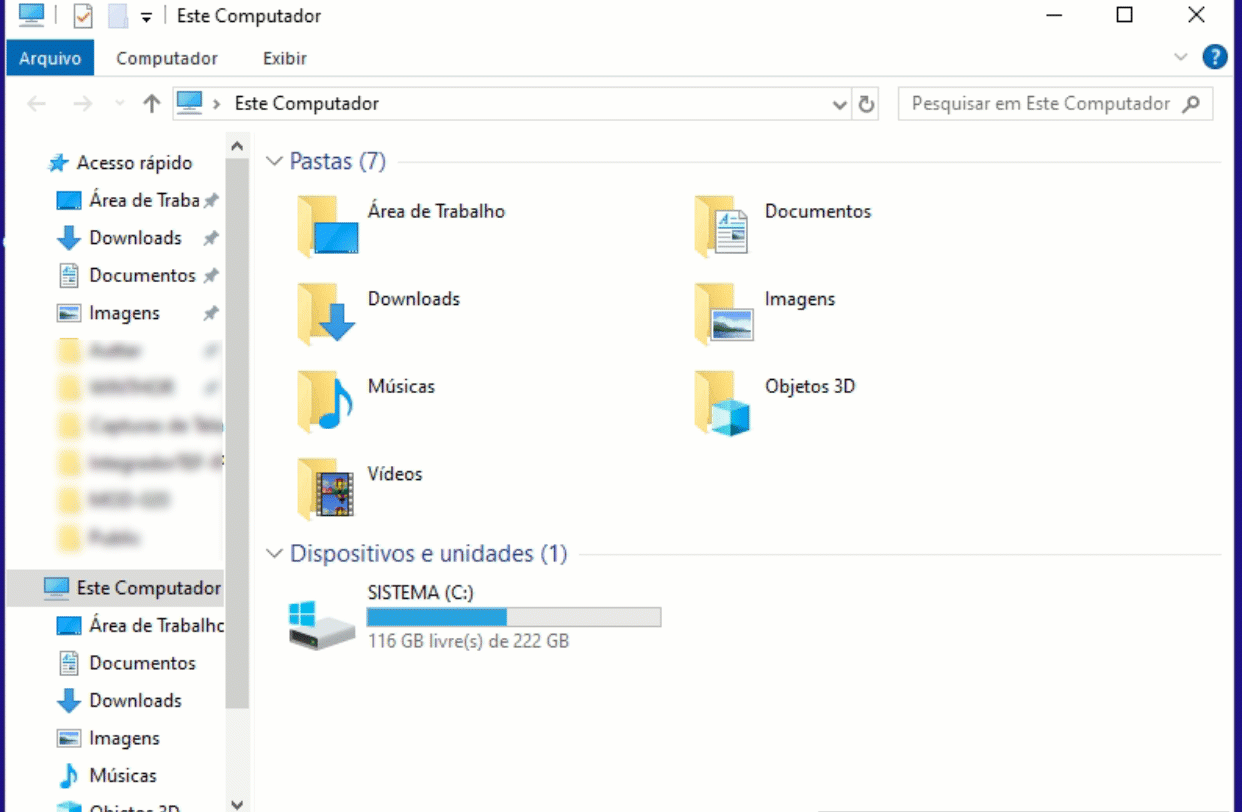The width and height of the screenshot is (1242, 812).
Task: Click the Pastas (7) group header
Action: coord(338,161)
